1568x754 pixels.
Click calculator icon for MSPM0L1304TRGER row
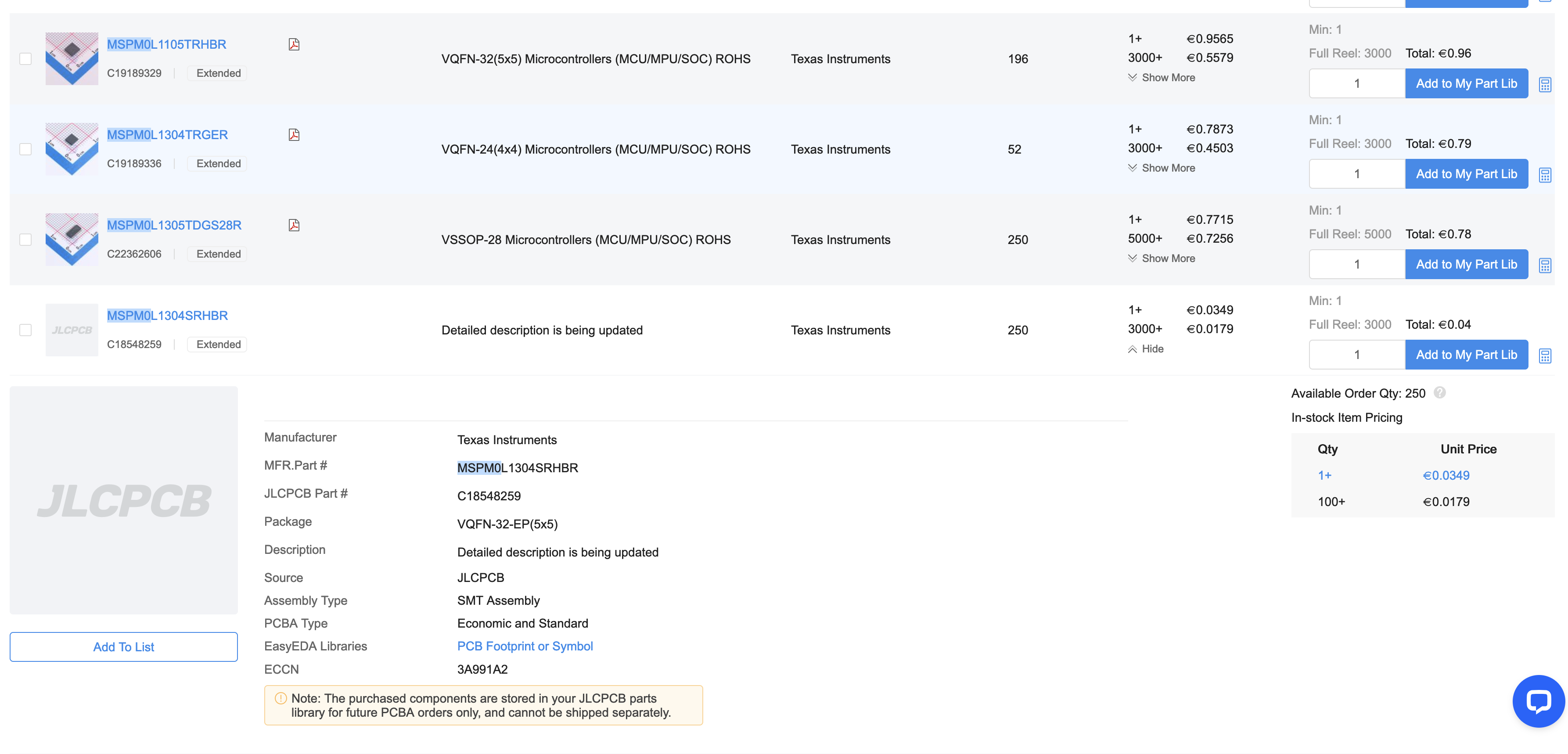click(x=1544, y=175)
